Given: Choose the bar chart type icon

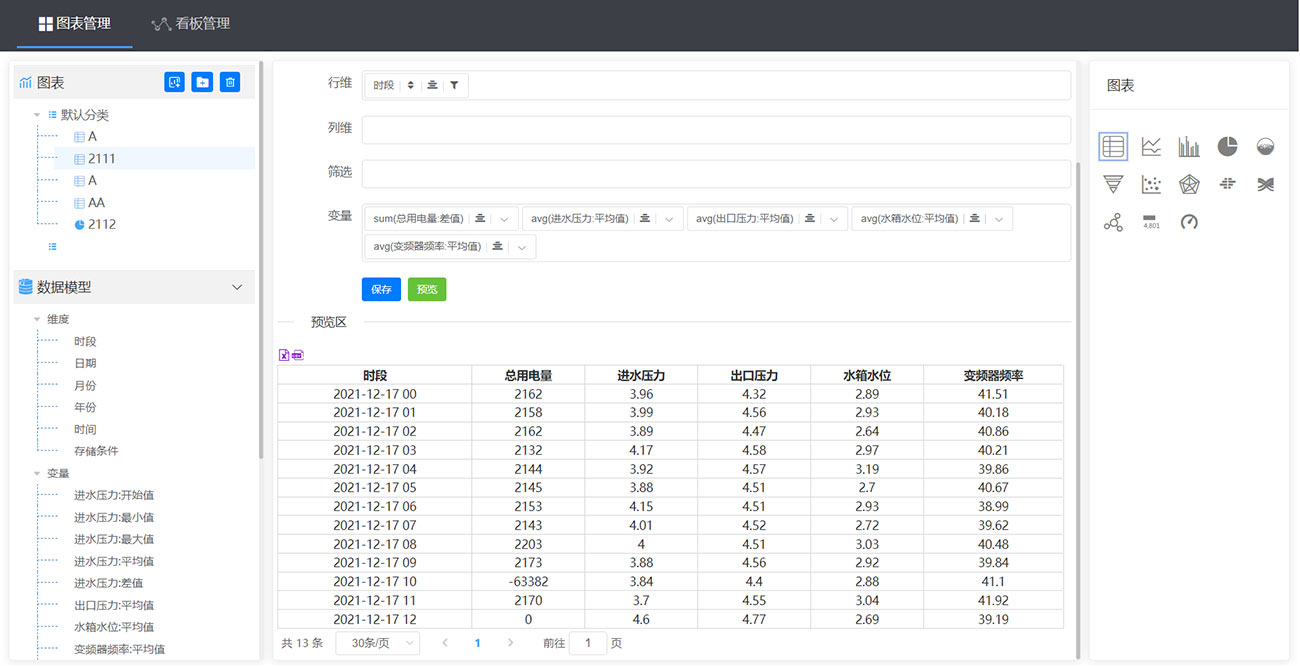Looking at the screenshot, I should (x=1189, y=147).
